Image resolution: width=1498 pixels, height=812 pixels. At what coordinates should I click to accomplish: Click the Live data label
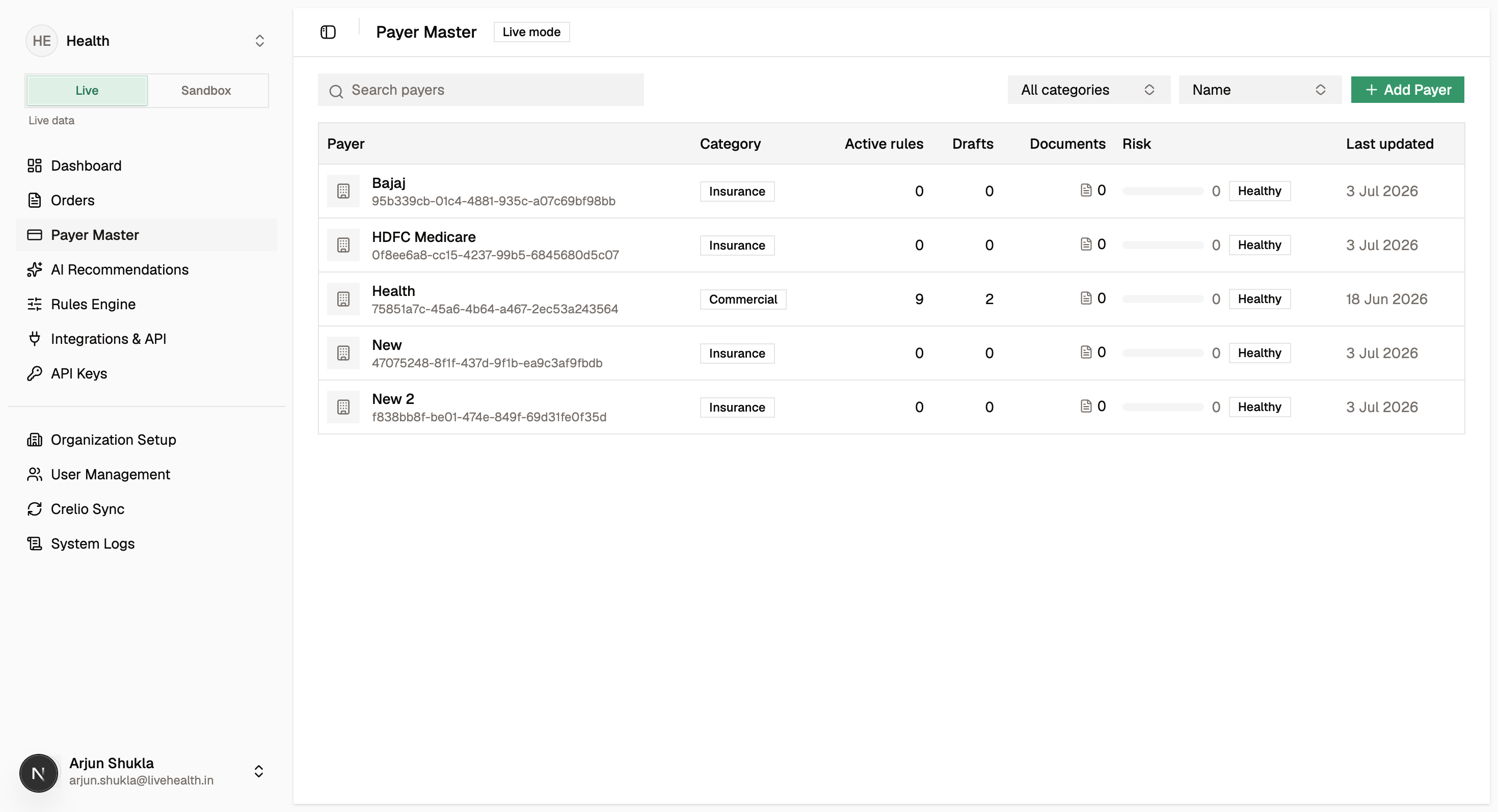(51, 120)
